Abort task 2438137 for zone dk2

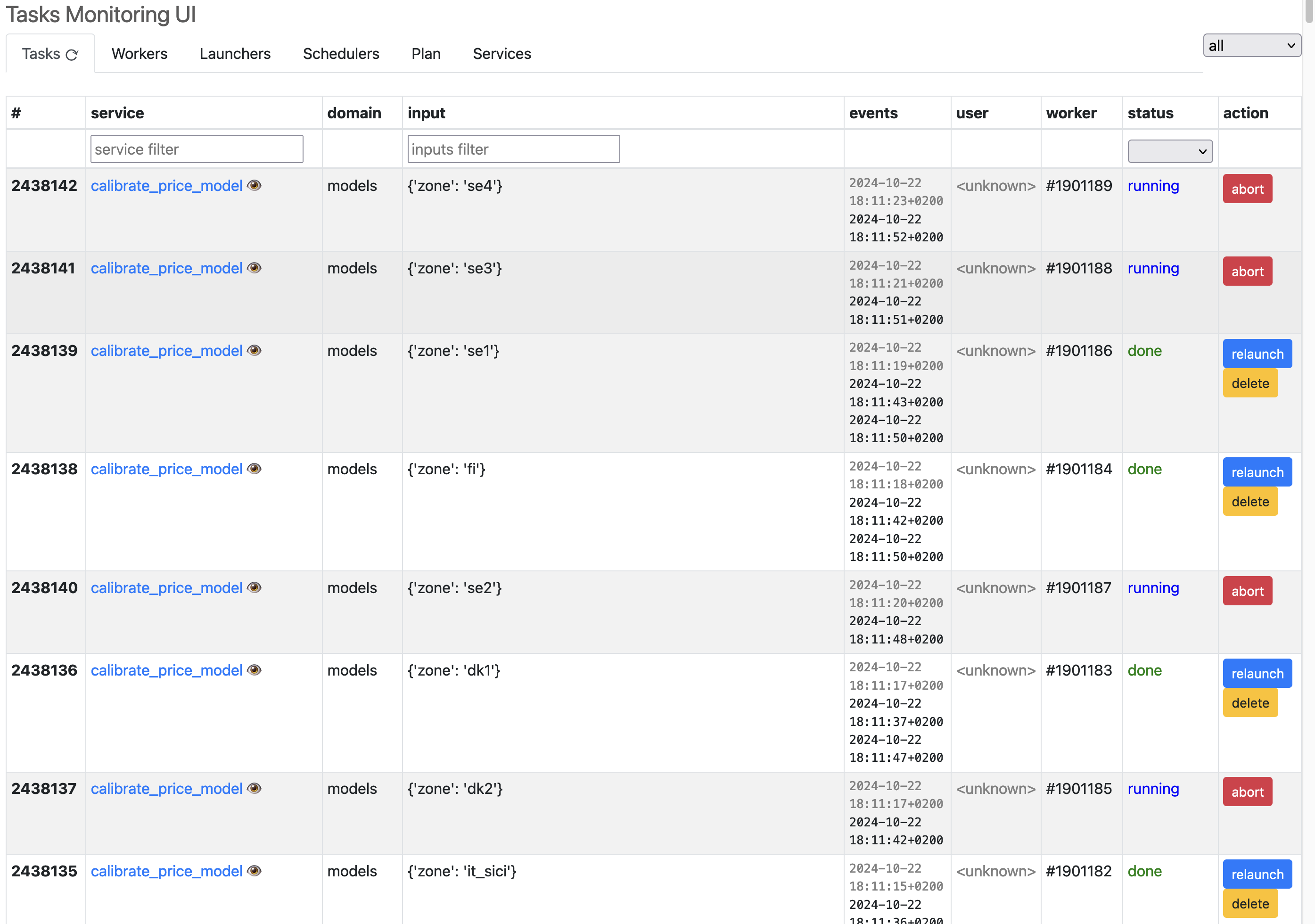point(1248,792)
